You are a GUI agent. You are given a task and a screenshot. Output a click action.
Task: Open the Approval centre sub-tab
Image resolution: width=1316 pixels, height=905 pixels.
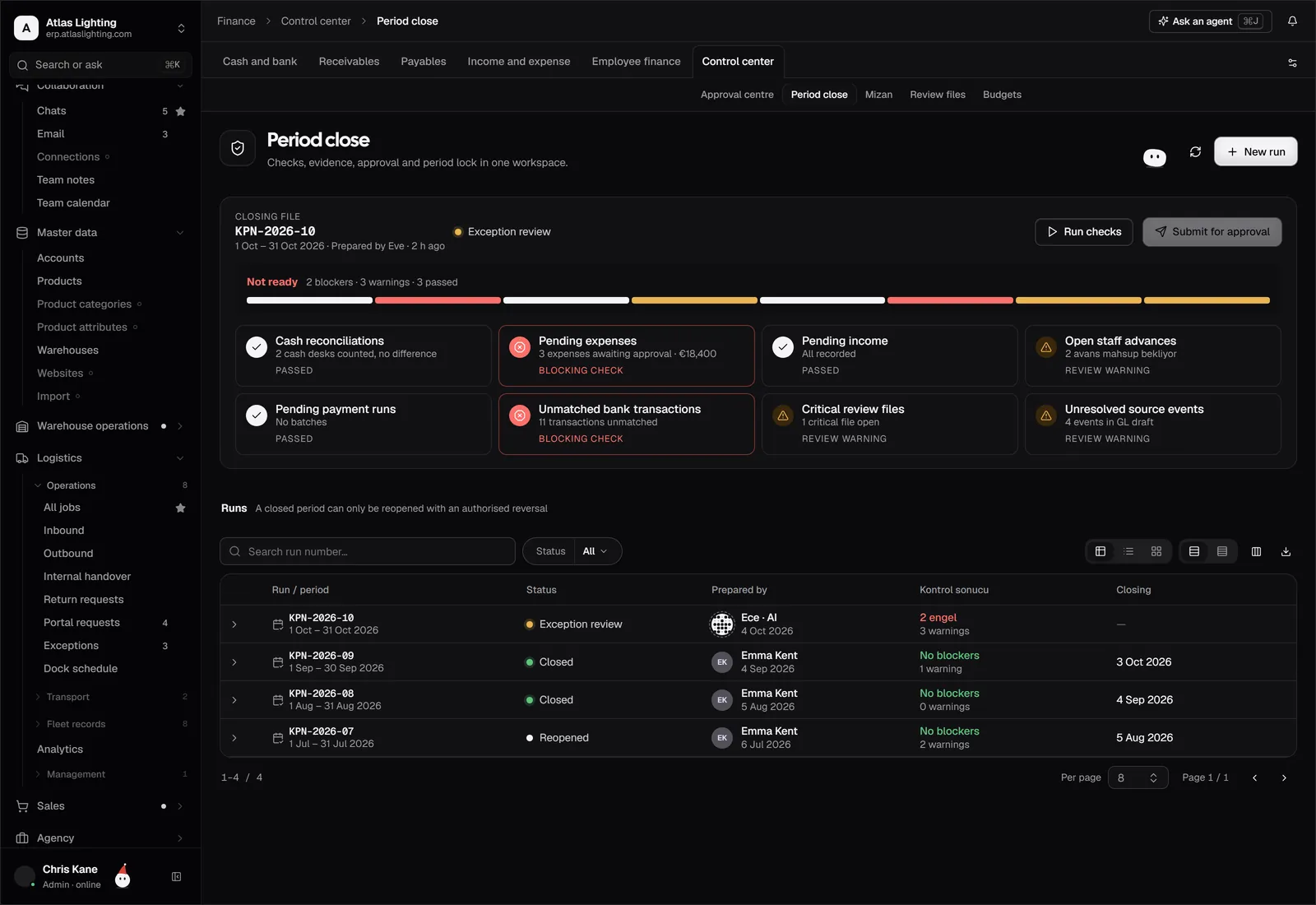click(737, 95)
